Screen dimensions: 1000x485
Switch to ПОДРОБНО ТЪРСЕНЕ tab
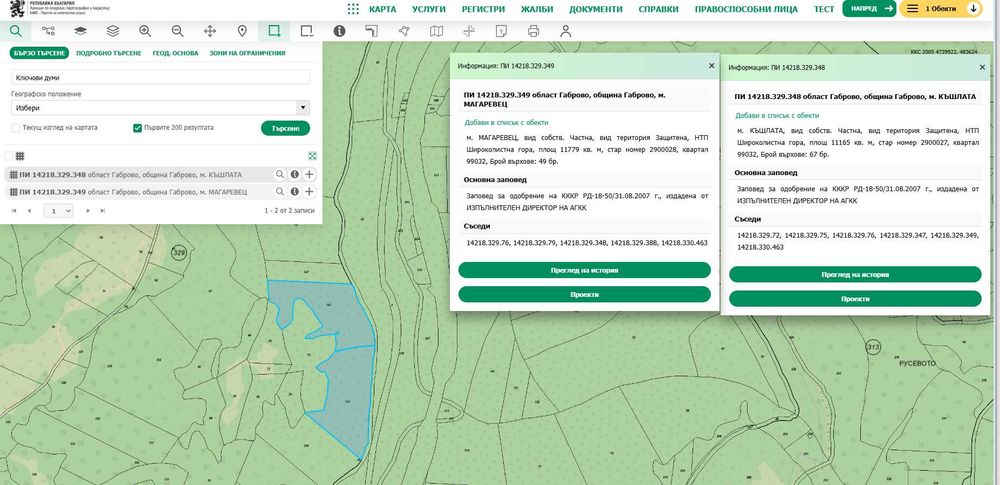pos(108,53)
